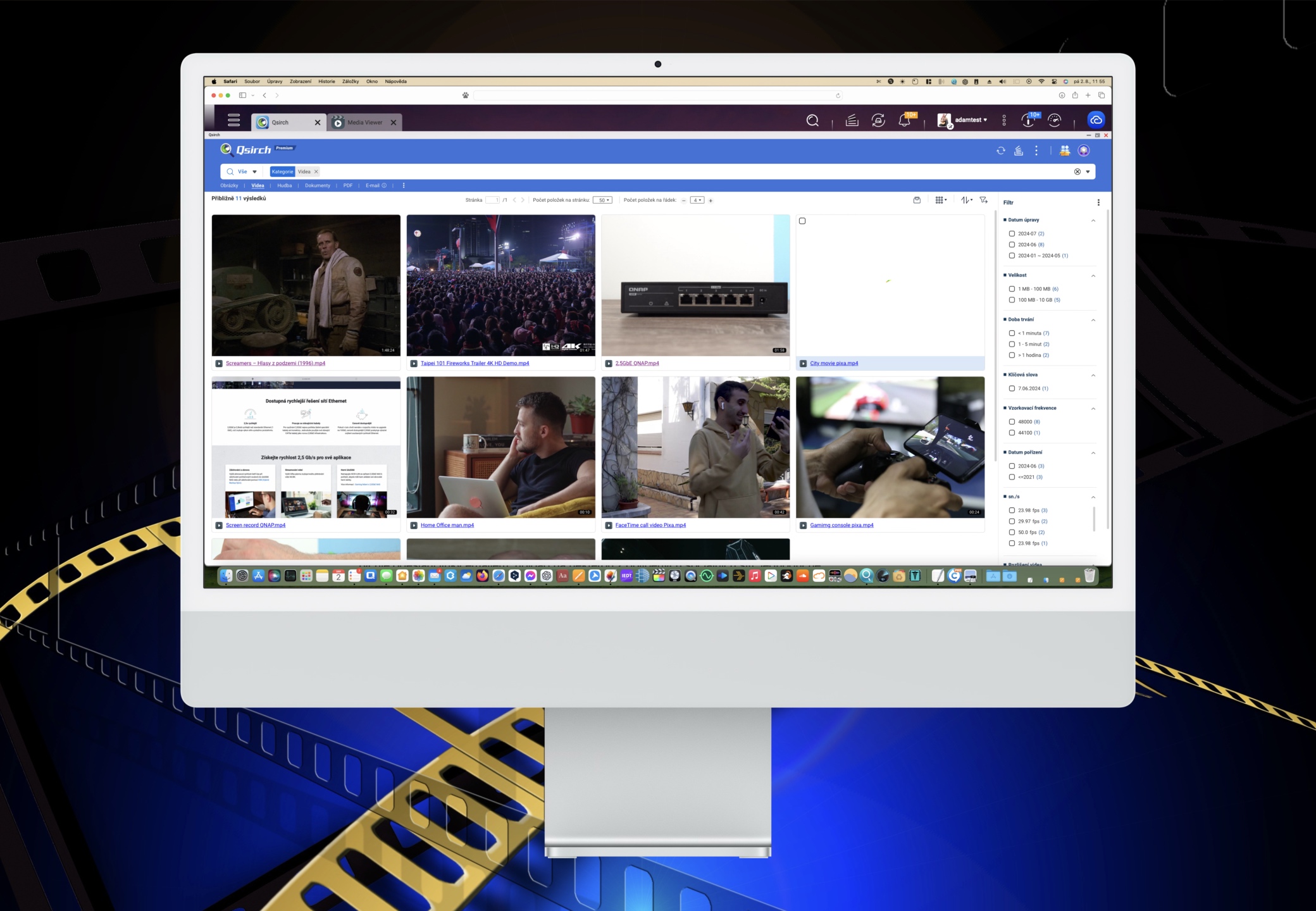This screenshot has height=911, width=1316.
Task: Check the 2024-07 modification date filter
Action: coord(1012,233)
